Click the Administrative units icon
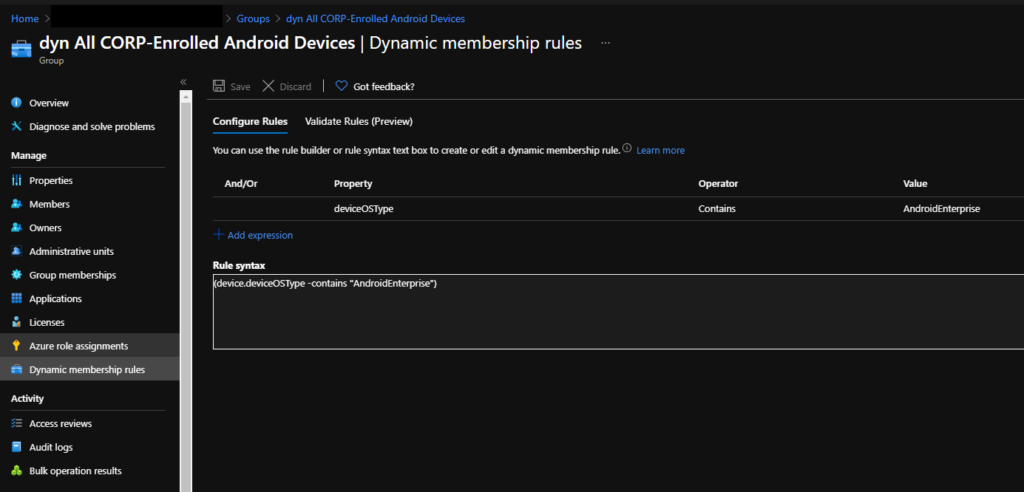Screen dimensions: 1024x492 [x=17, y=251]
